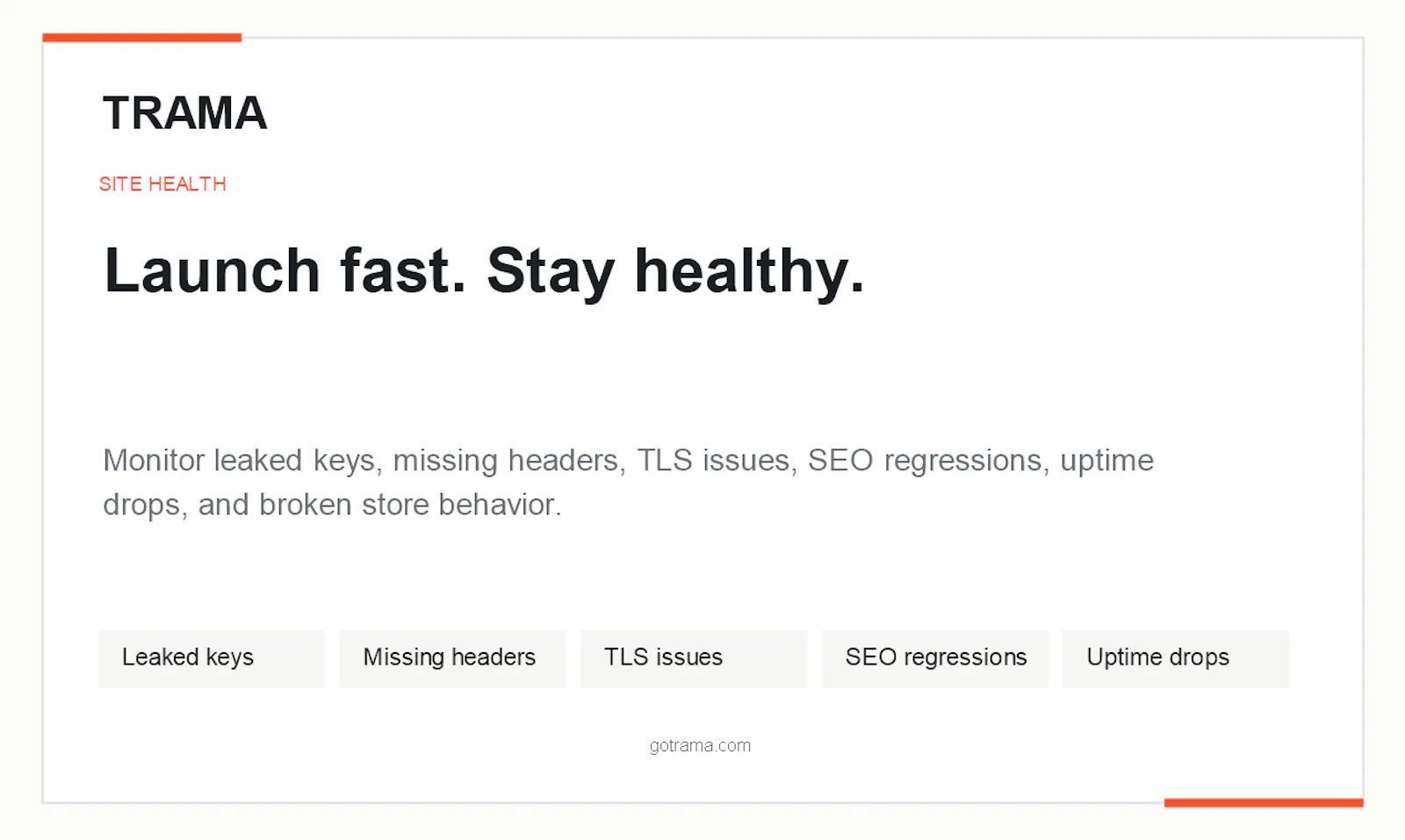This screenshot has height=840, width=1405.
Task: Open the SEO regressions chip
Action: (x=934, y=658)
